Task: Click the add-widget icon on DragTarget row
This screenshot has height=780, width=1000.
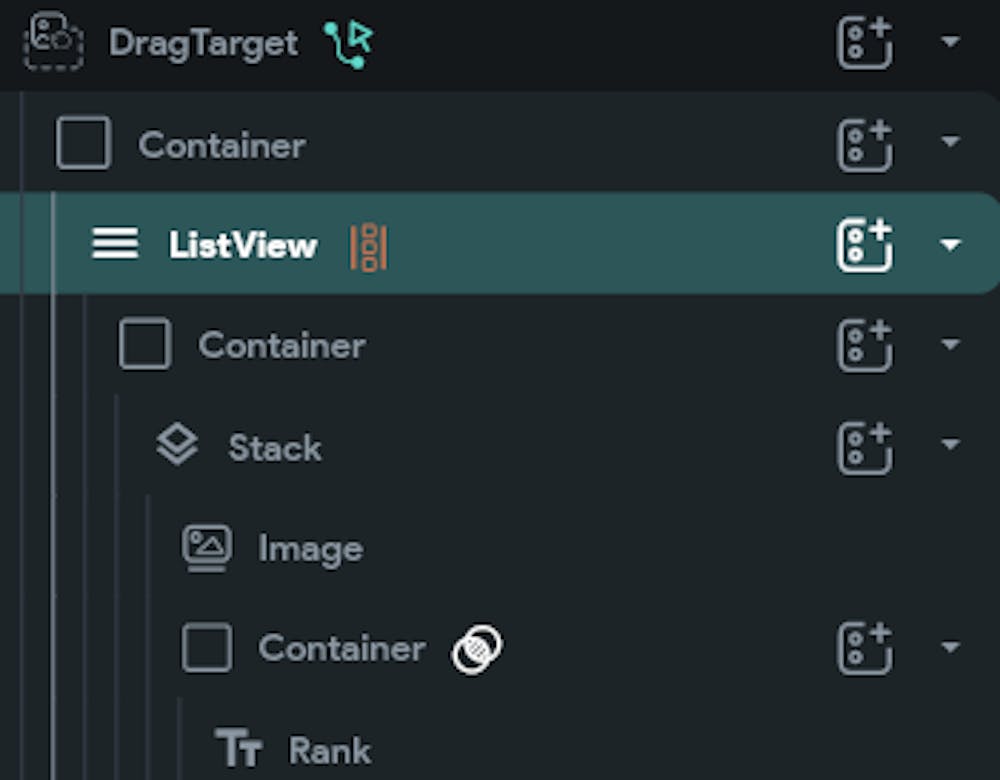Action: pos(864,43)
